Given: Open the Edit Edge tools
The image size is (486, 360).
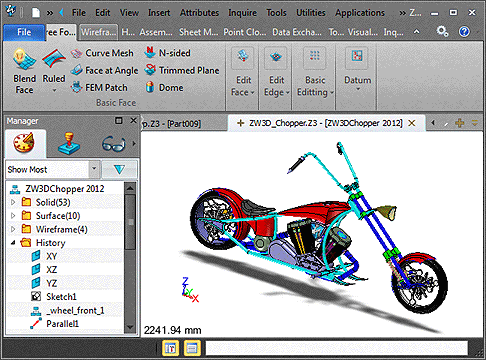Looking at the screenshot, I should (276, 72).
